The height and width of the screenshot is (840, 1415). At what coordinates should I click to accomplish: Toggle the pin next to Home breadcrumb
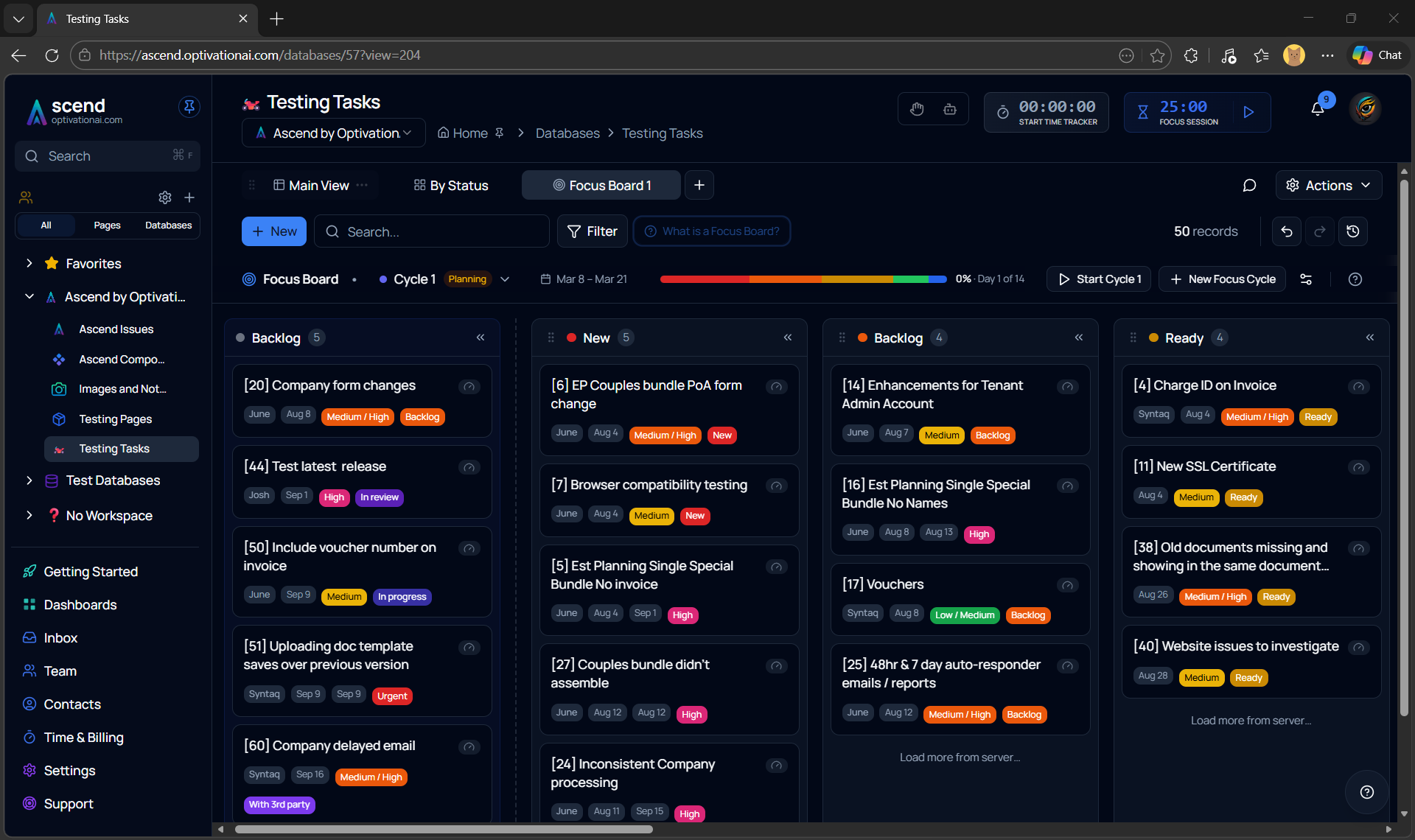click(500, 133)
